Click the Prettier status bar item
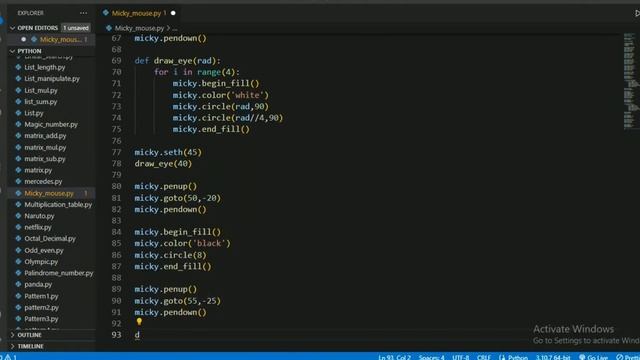 click(628, 357)
